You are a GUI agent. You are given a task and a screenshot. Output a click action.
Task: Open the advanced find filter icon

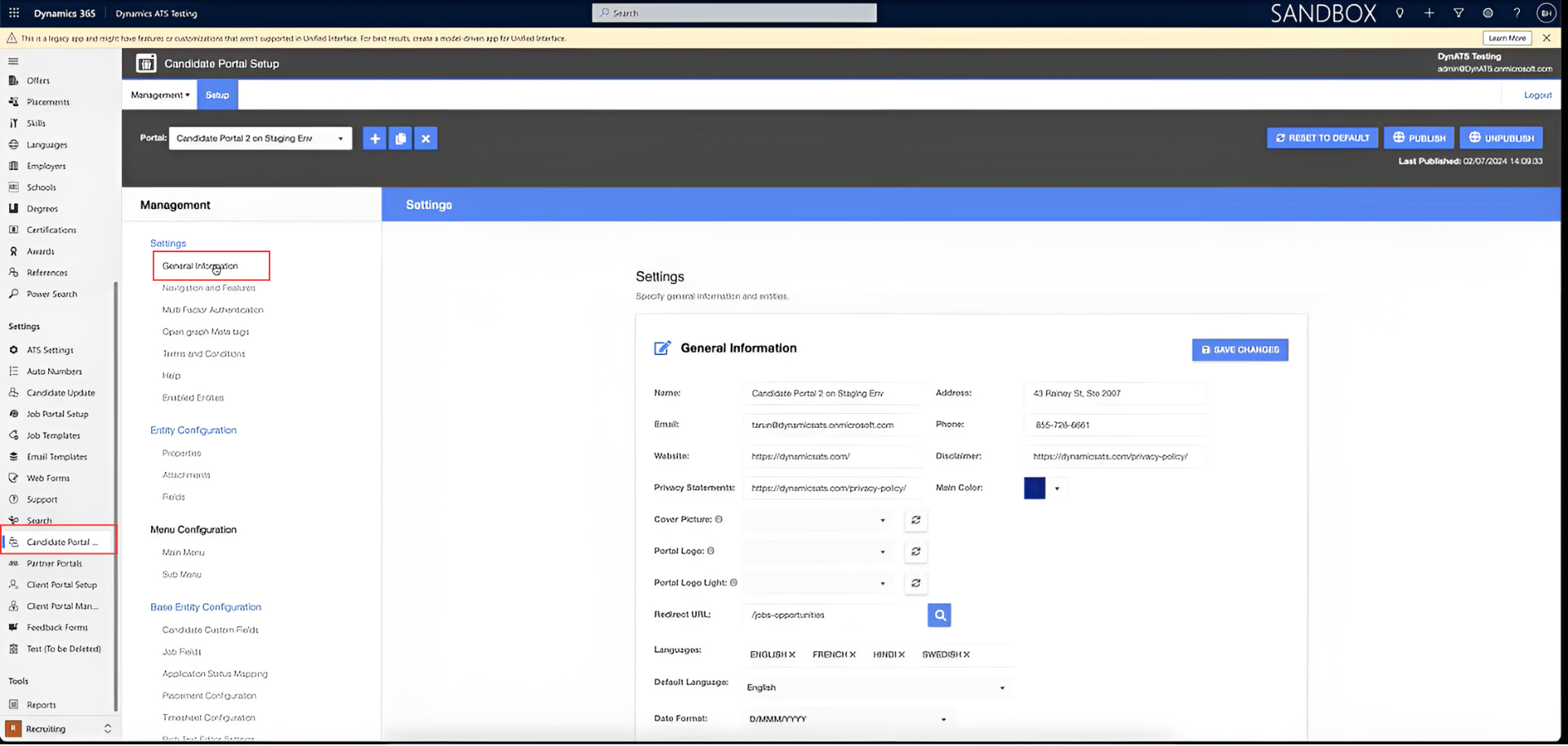(1459, 13)
